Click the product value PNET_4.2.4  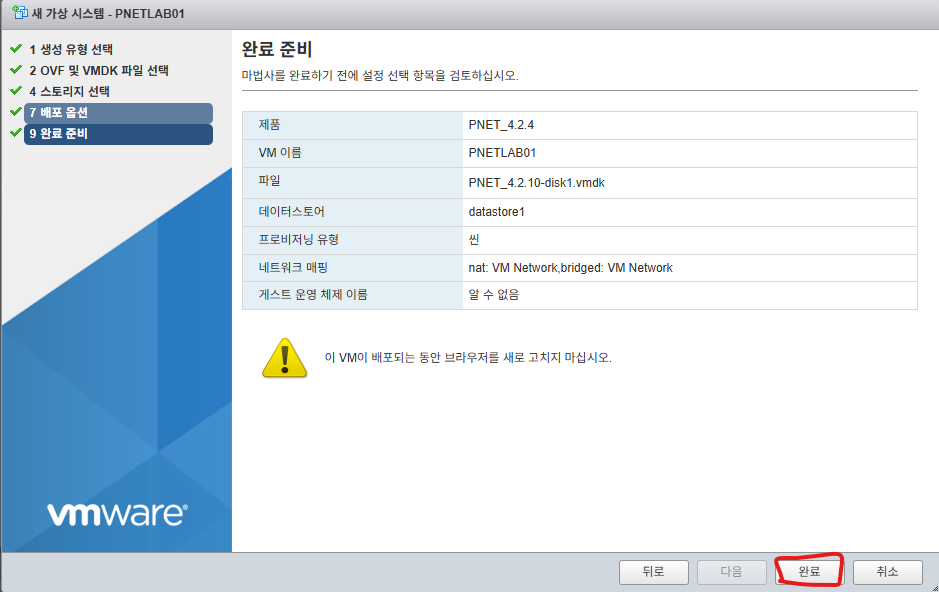(x=501, y=125)
